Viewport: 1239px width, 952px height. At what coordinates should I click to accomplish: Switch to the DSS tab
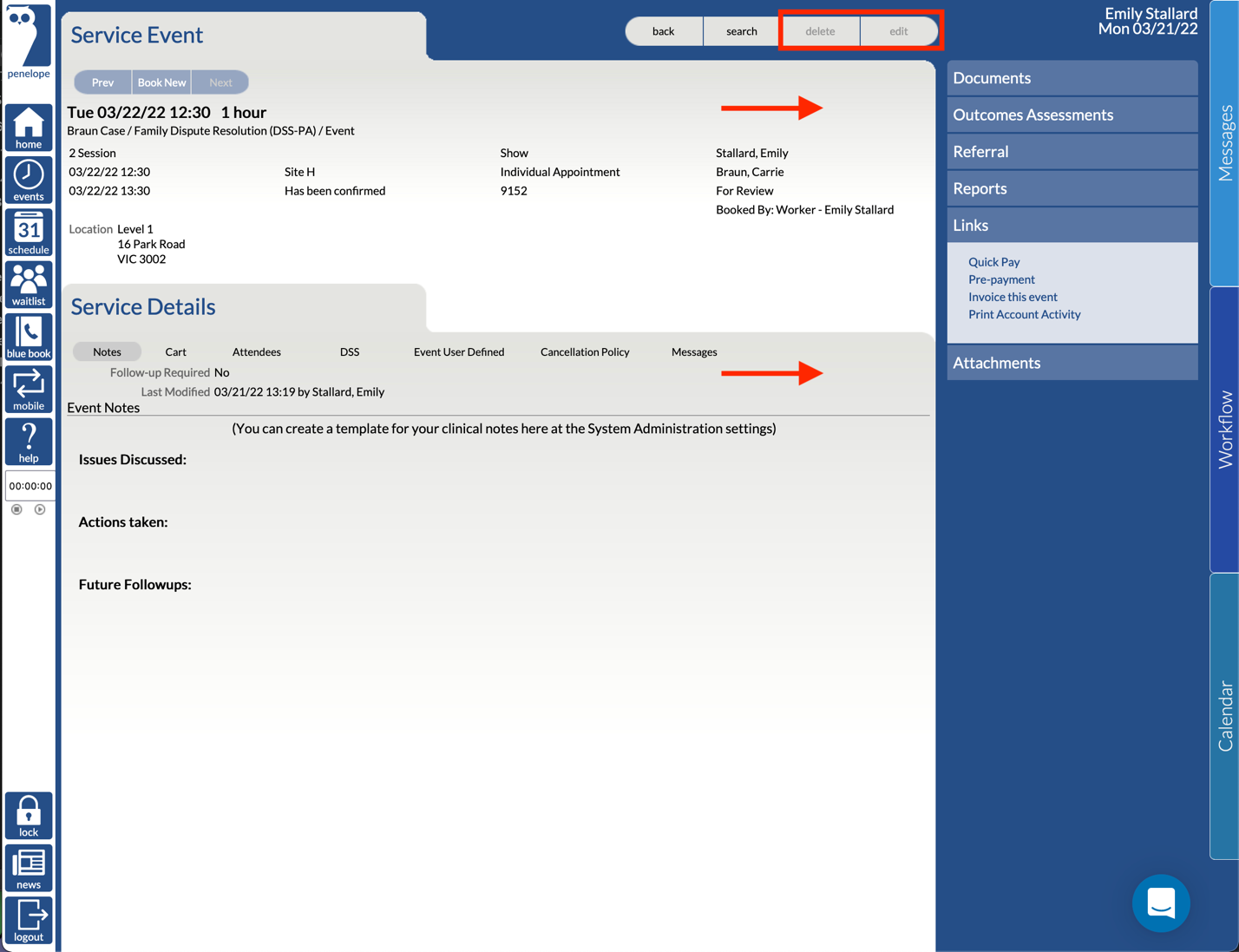tap(350, 351)
